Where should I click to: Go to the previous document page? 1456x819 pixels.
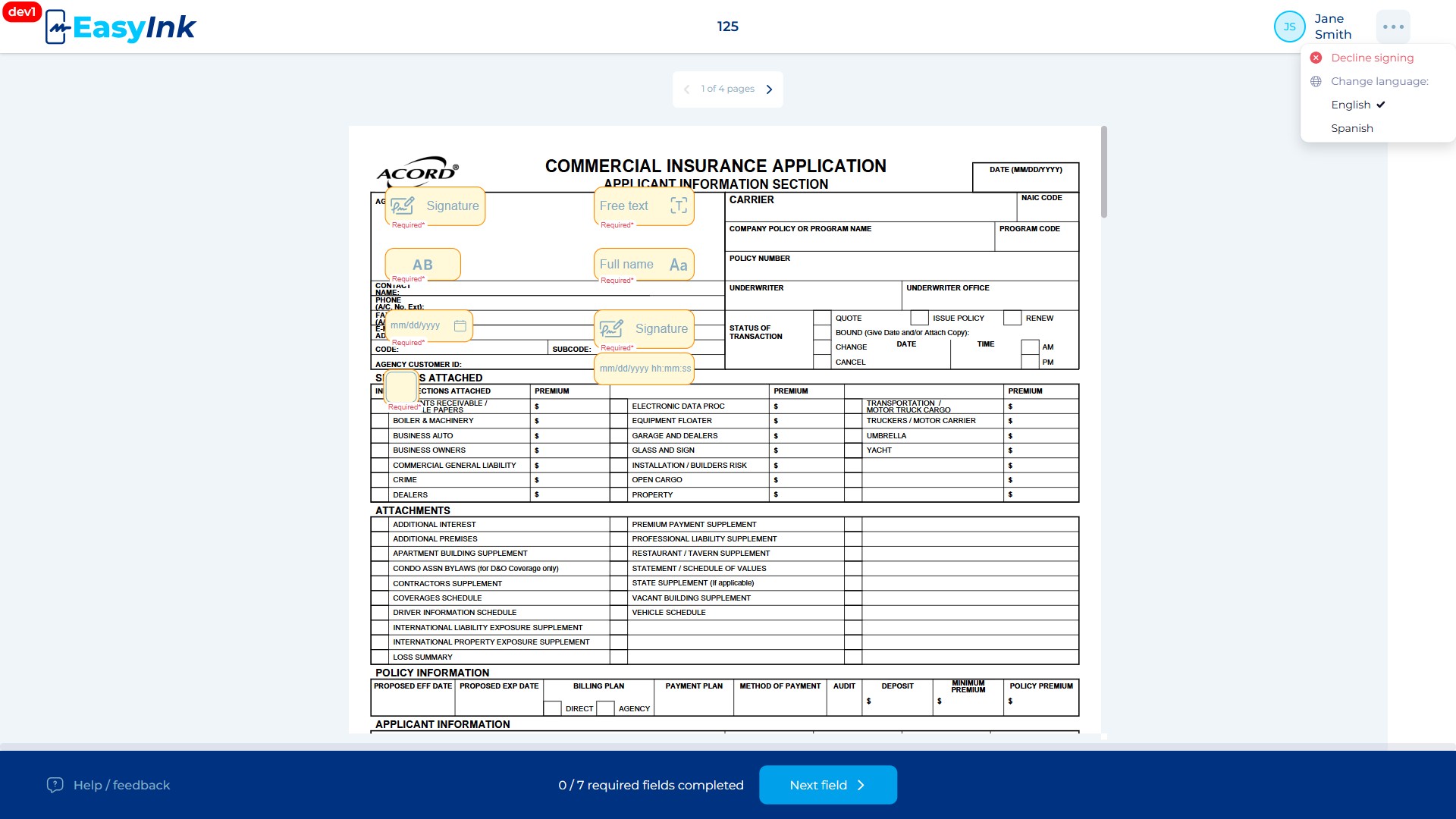pos(686,89)
